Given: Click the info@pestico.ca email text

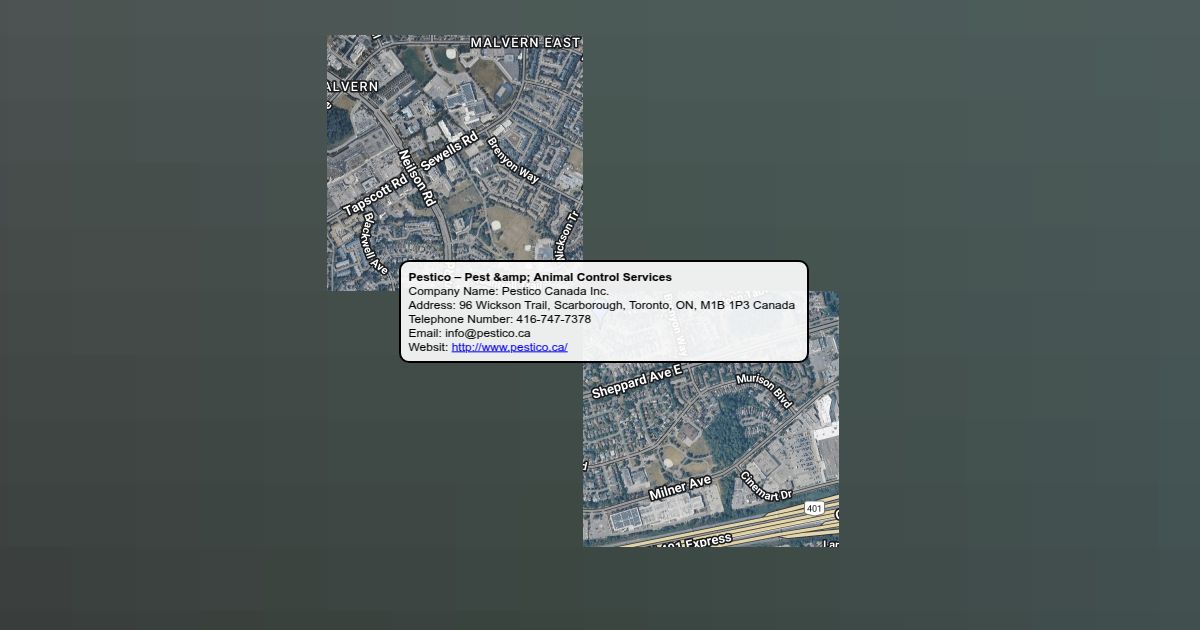Looking at the screenshot, I should tap(487, 333).
